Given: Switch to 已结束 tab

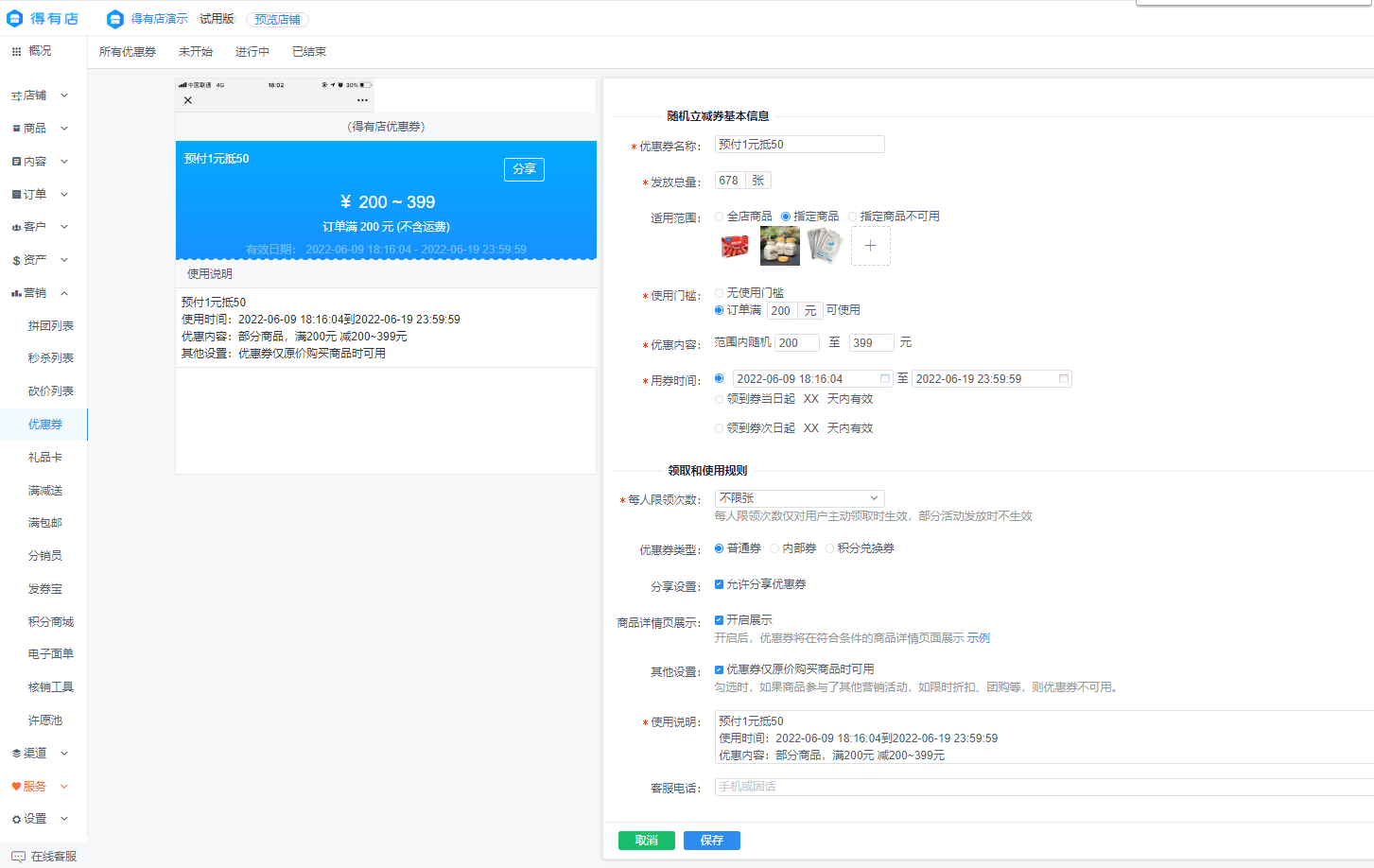Looking at the screenshot, I should tap(309, 52).
